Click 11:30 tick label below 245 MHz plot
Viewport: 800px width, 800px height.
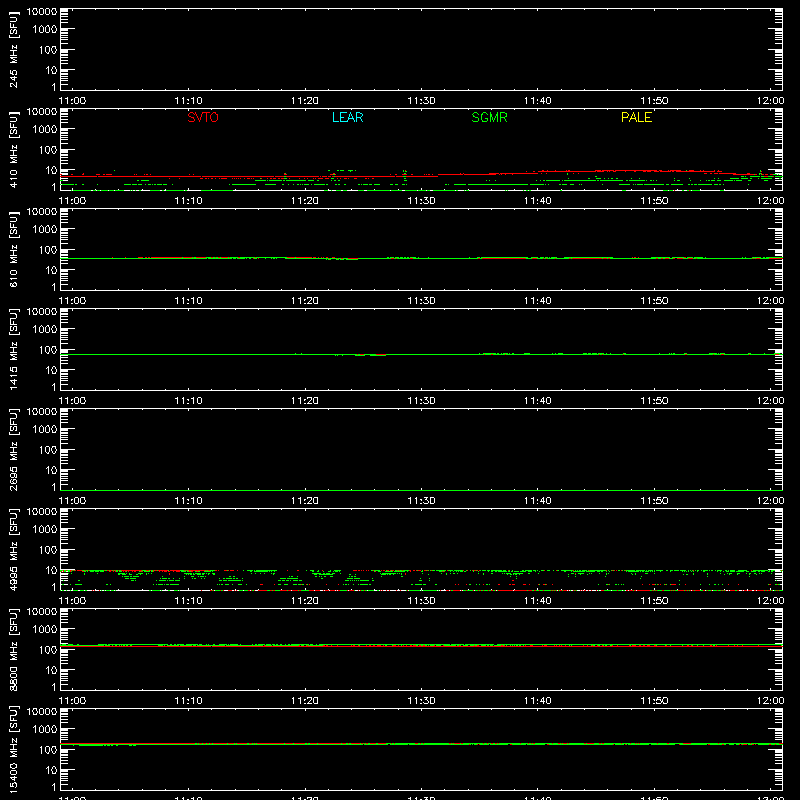(421, 101)
